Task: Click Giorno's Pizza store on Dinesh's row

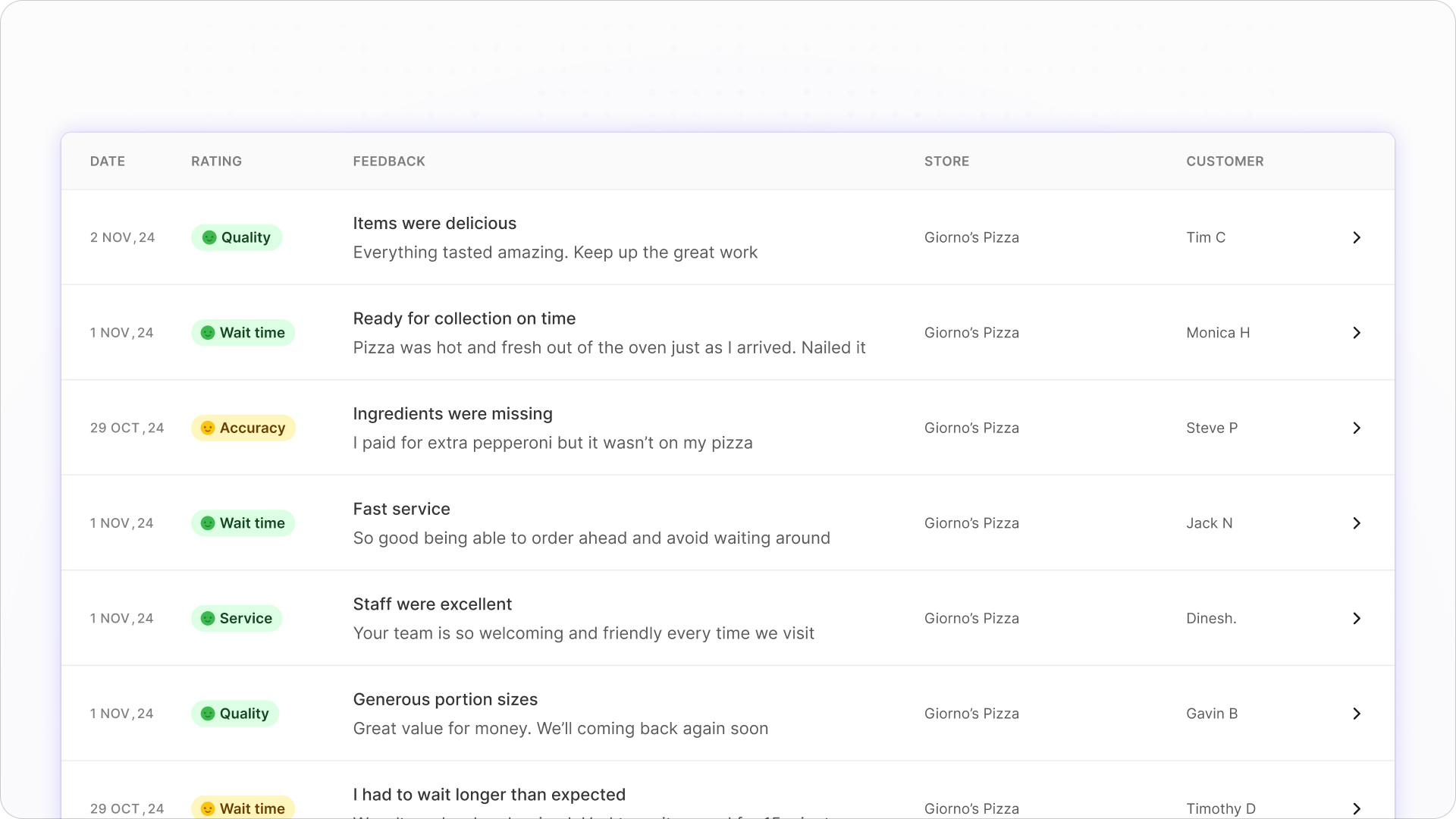Action: [x=971, y=618]
